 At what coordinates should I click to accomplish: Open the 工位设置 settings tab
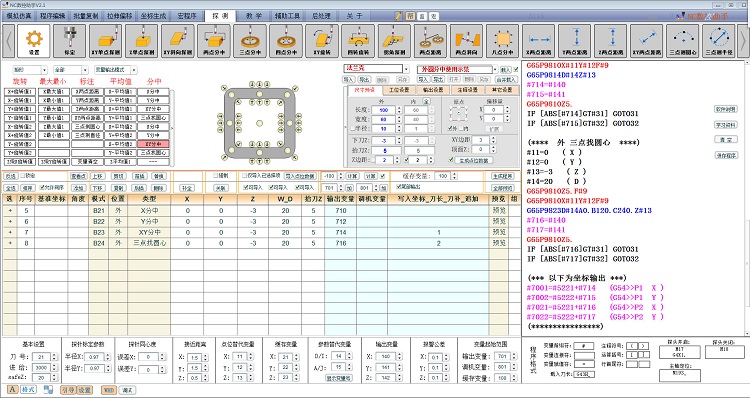[x=399, y=90]
